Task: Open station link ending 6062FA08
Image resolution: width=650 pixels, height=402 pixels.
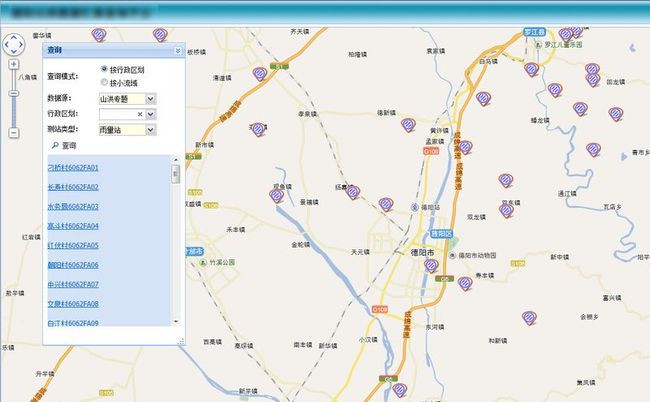Action: [73, 304]
